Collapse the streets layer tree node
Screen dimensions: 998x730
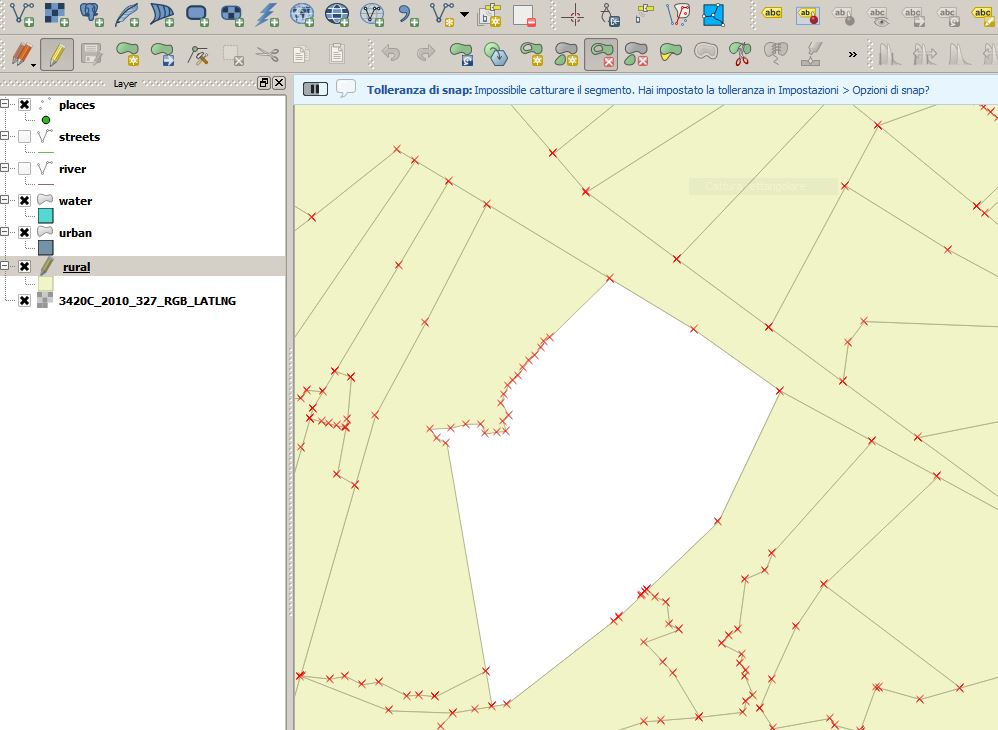point(5,135)
